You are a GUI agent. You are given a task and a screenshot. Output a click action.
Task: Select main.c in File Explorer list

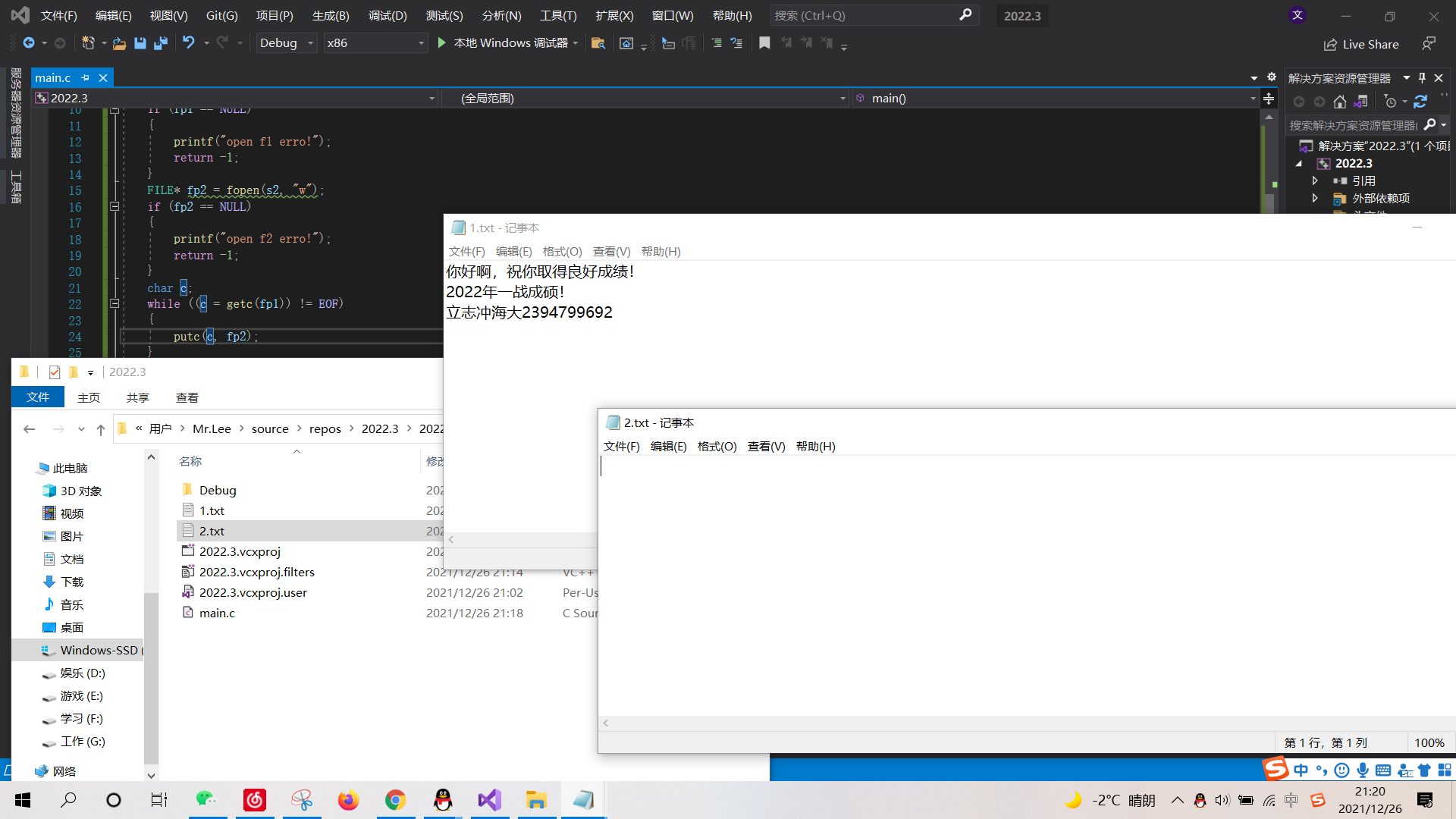click(217, 613)
